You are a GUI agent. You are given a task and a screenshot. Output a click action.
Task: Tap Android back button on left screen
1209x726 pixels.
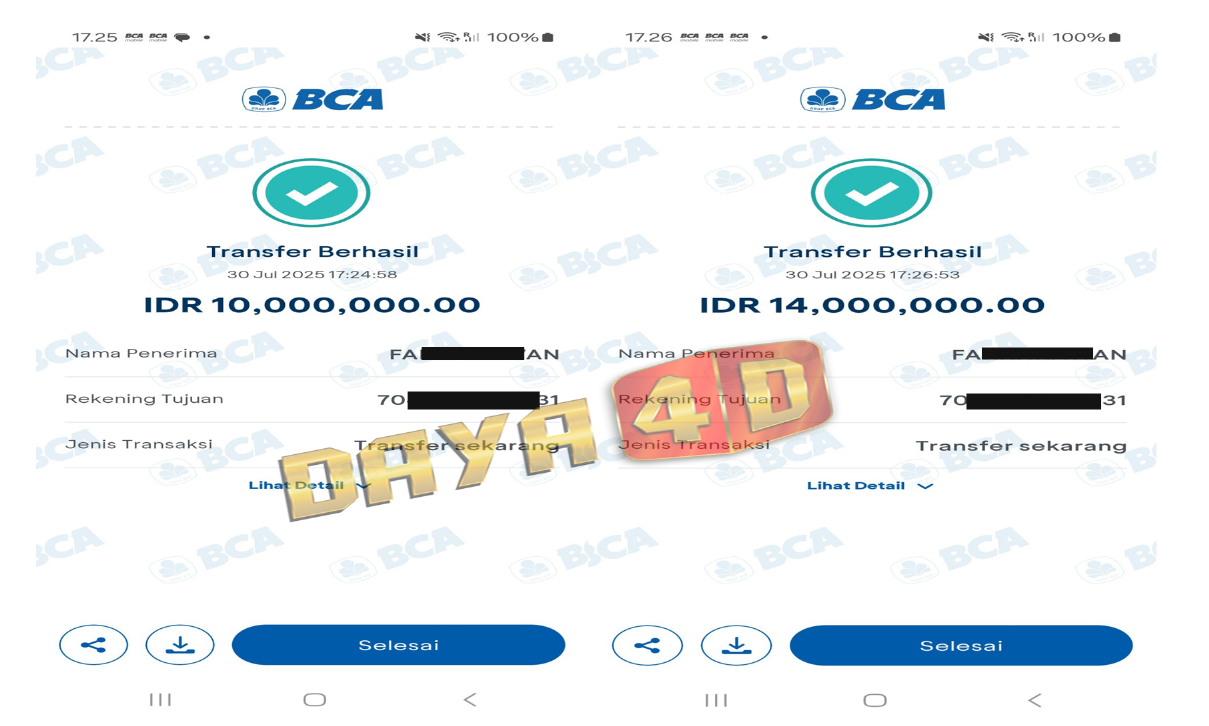[470, 700]
